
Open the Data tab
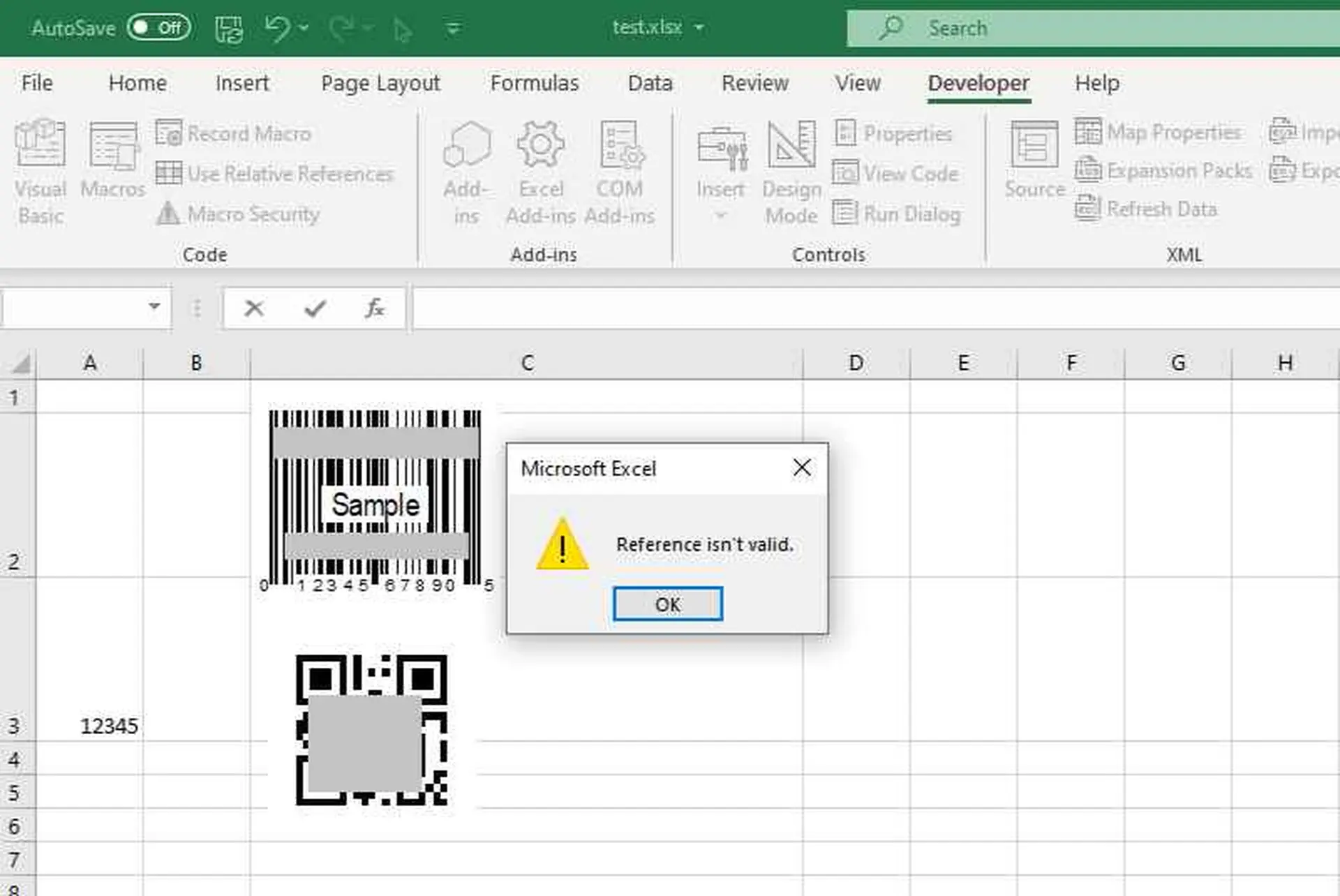pyautogui.click(x=650, y=83)
